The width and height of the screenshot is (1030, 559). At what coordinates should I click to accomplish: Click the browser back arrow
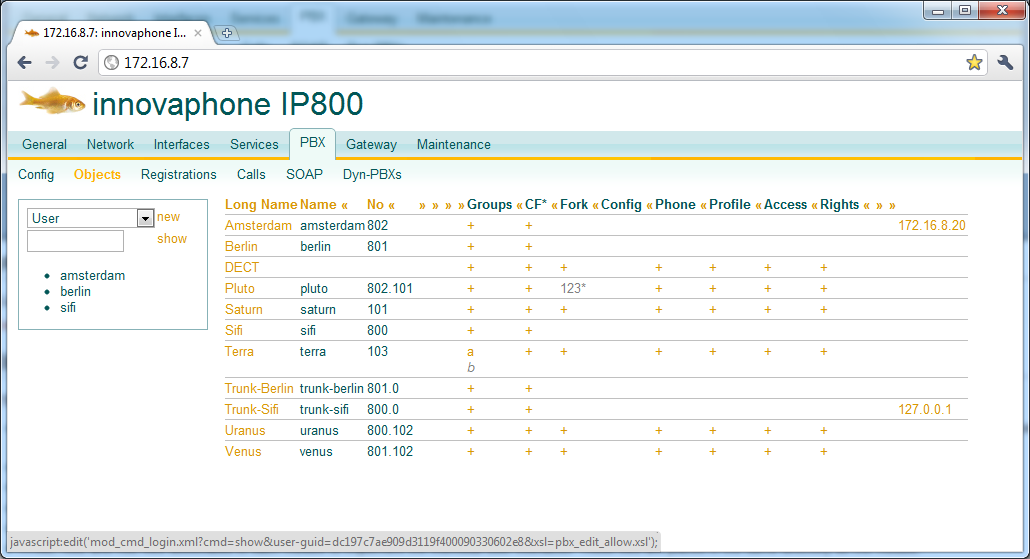25,63
